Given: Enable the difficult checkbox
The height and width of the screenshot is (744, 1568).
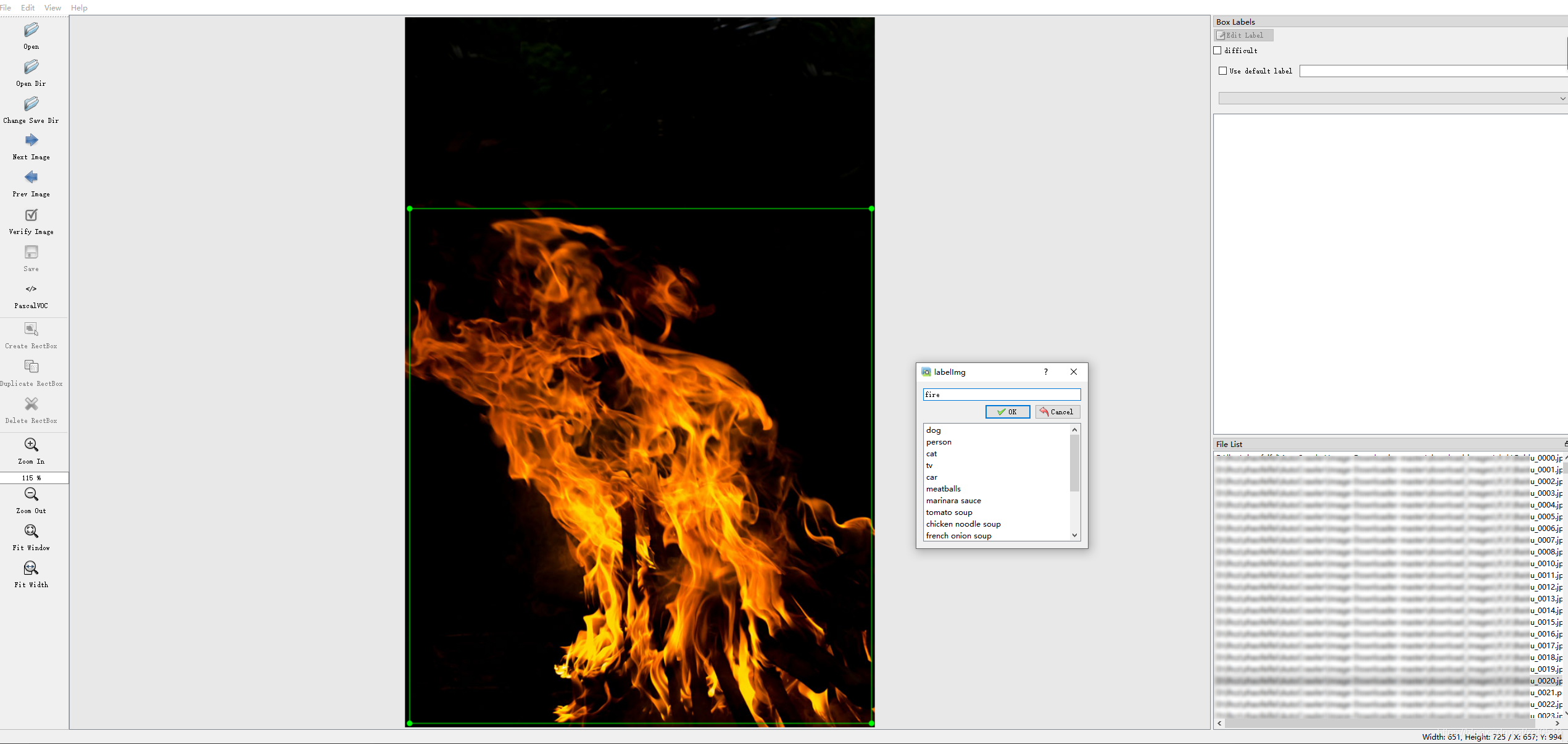Looking at the screenshot, I should coord(1217,51).
